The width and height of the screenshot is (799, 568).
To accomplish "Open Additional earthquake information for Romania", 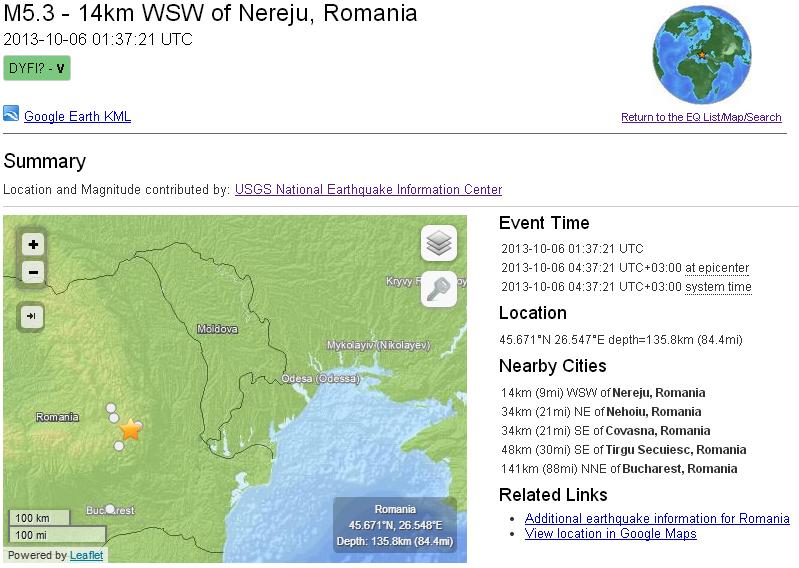I will pos(657,518).
